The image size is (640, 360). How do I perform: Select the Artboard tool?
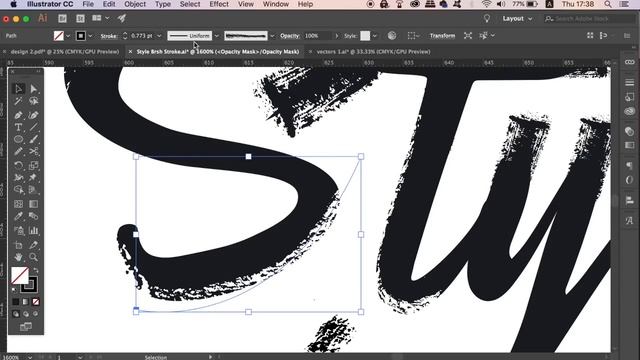pyautogui.click(x=18, y=245)
